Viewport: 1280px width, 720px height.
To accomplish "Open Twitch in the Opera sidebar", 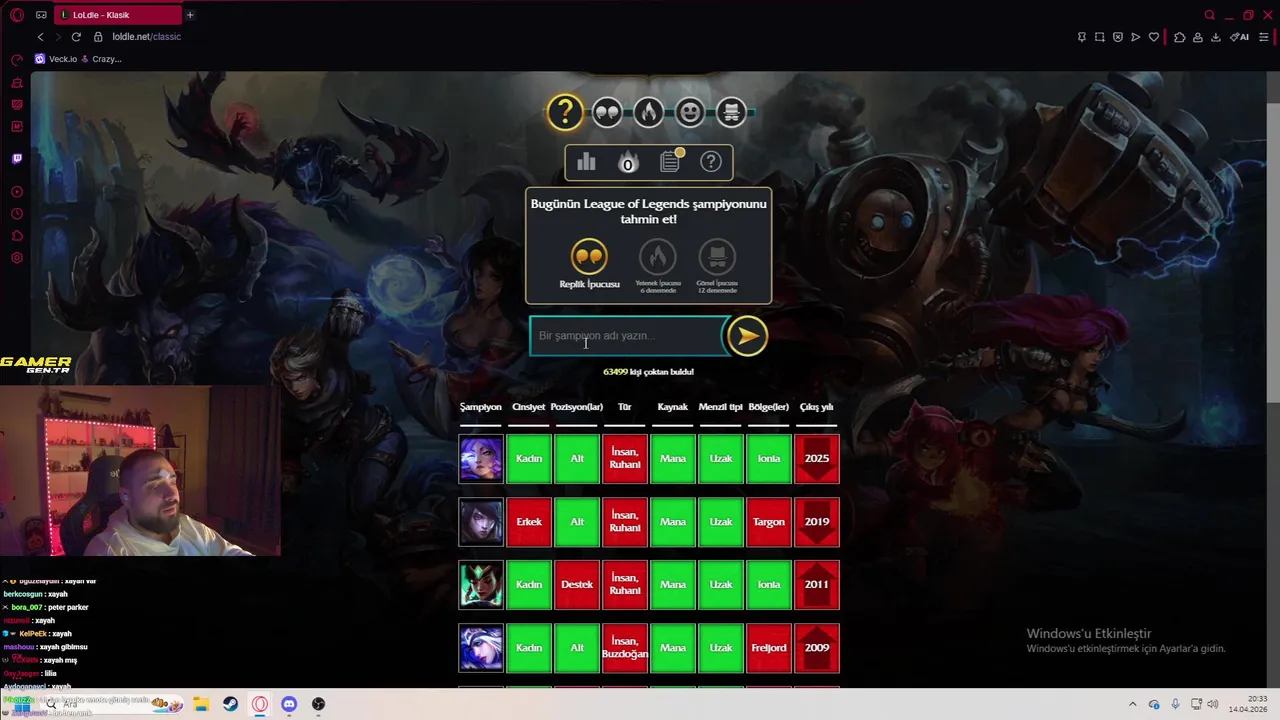I will pos(17,158).
